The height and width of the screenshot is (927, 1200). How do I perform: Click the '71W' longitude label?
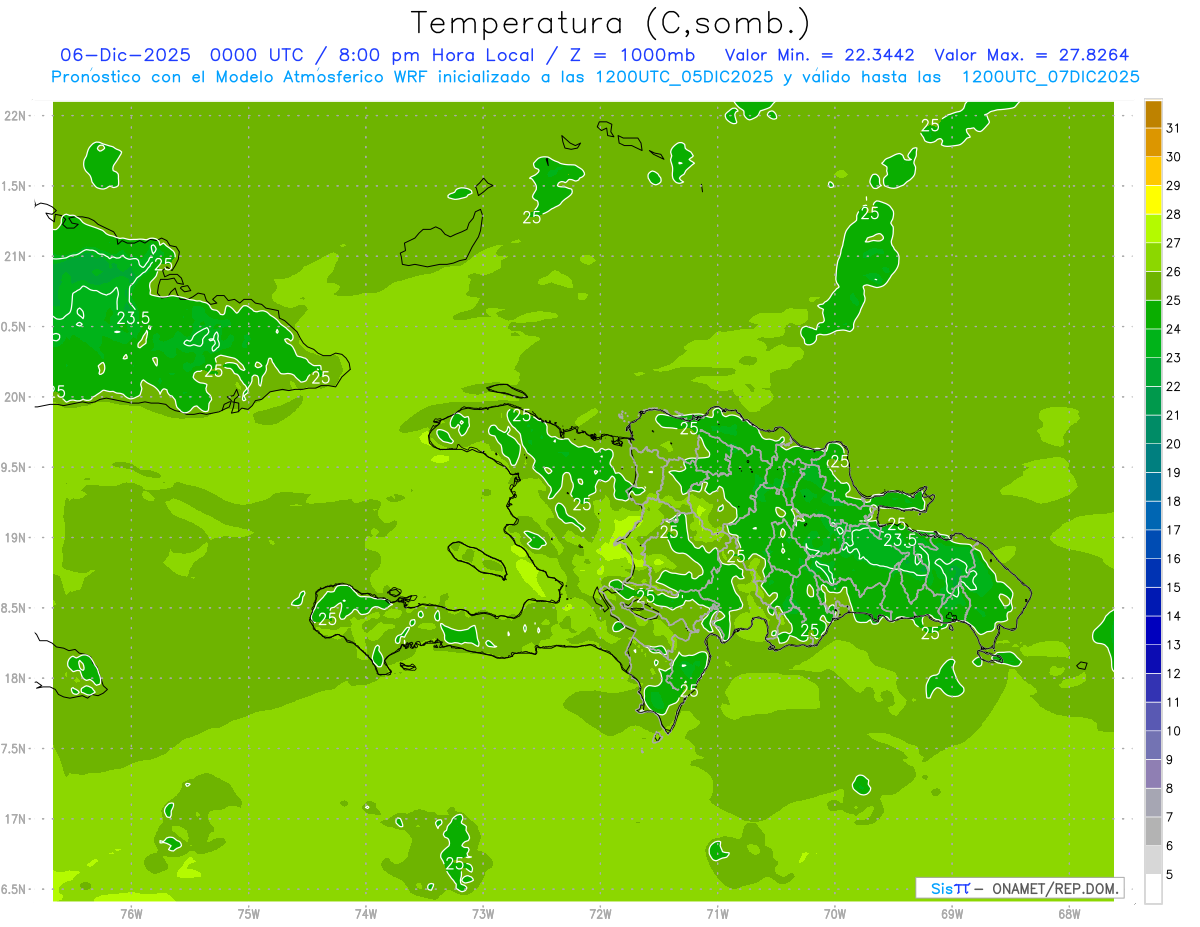pyautogui.click(x=717, y=914)
